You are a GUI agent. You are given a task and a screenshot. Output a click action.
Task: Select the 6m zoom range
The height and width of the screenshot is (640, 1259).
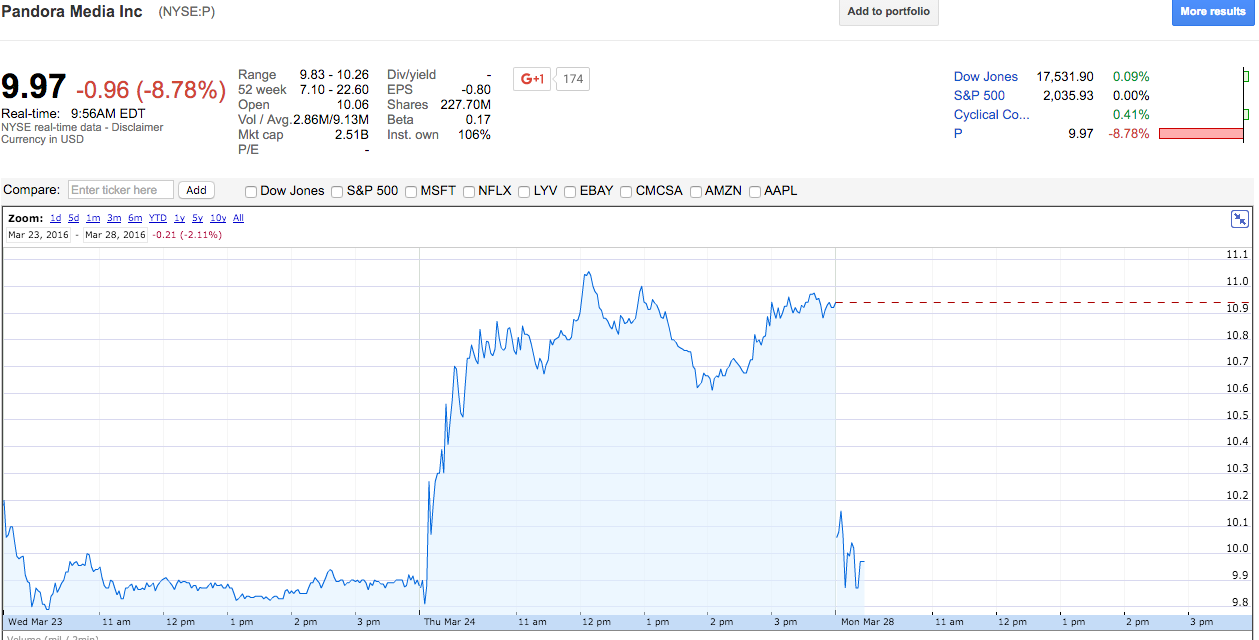135,218
